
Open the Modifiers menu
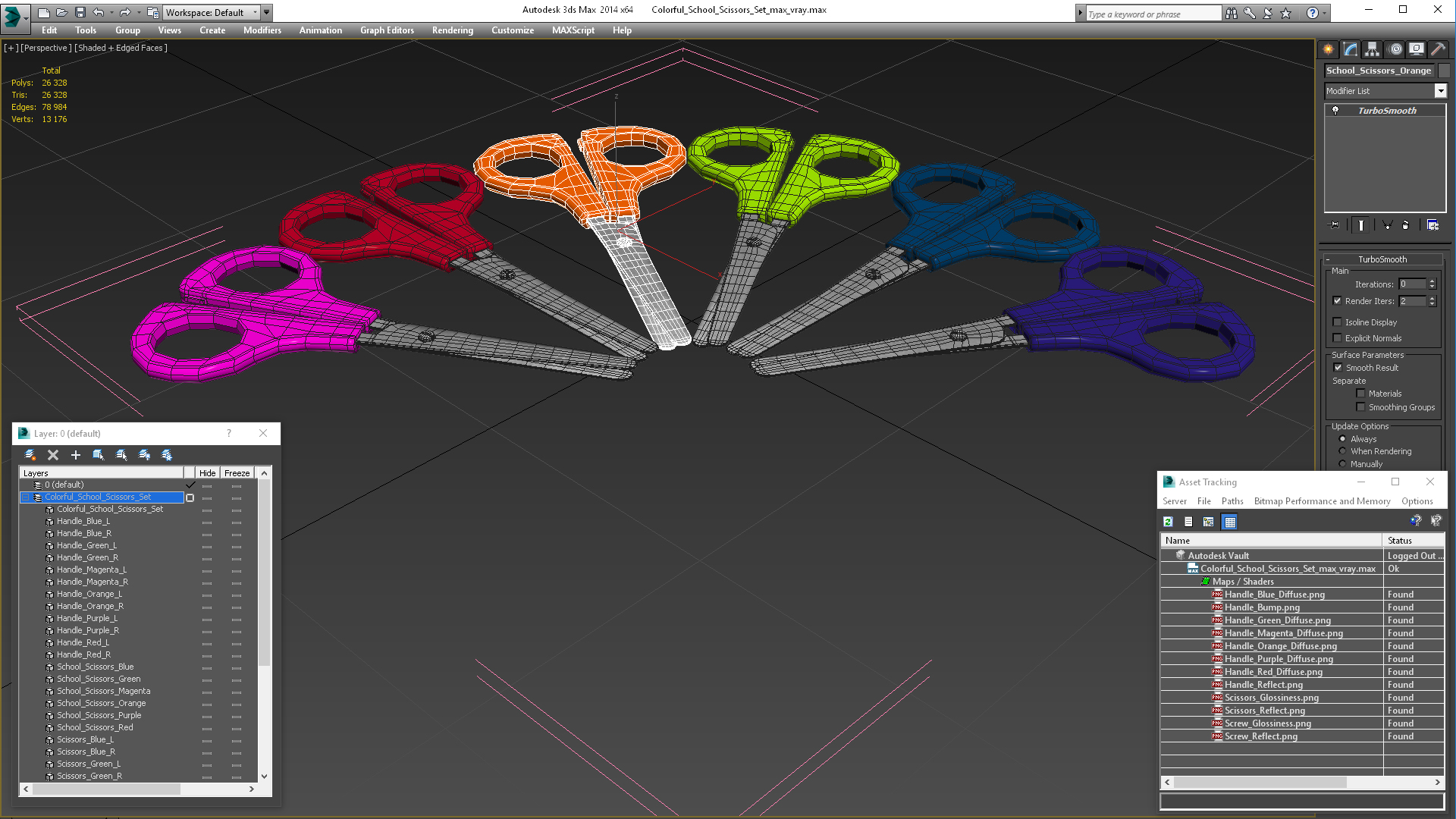pos(262,30)
